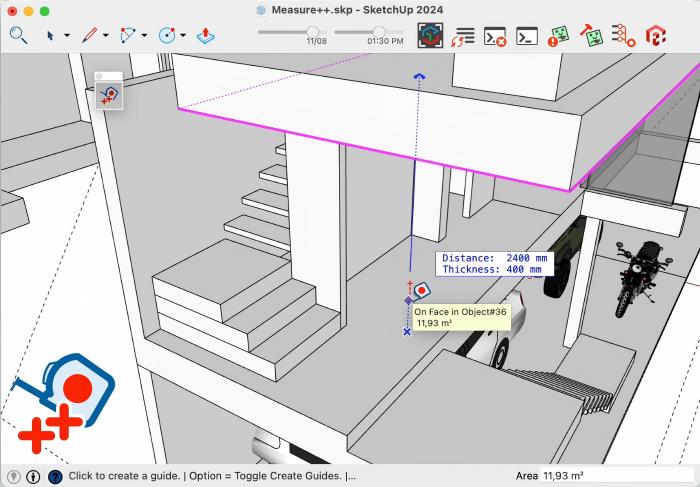Open the Ruby console terminal icon
This screenshot has width=700, height=487.
coord(527,36)
